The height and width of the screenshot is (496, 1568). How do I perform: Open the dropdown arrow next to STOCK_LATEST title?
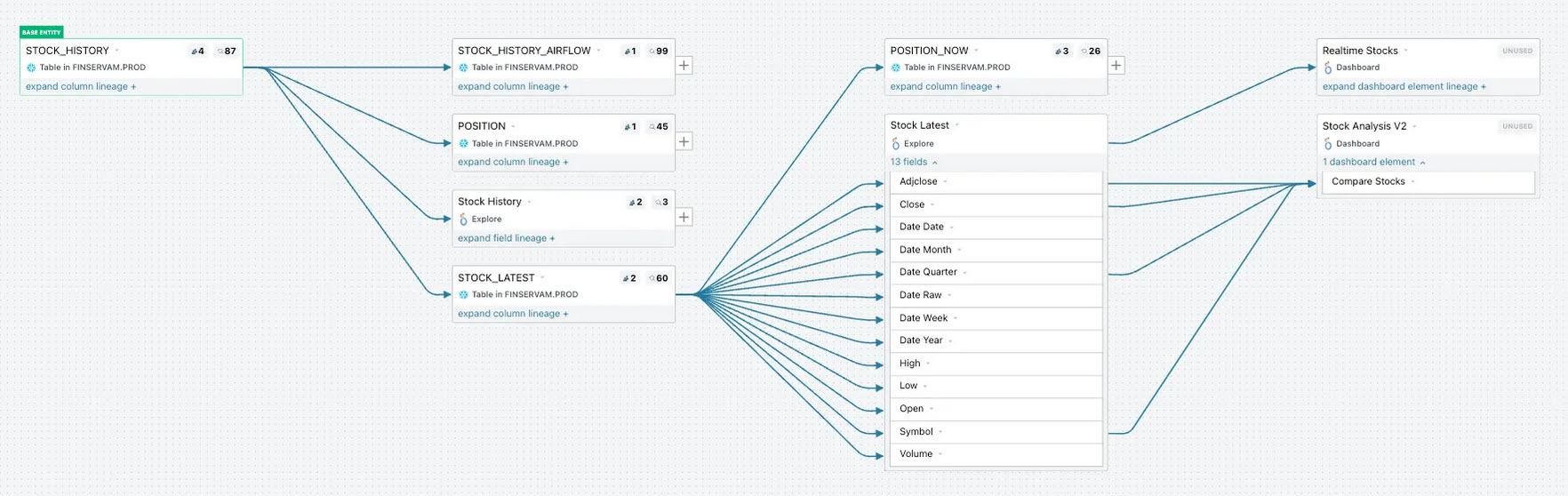[x=542, y=277]
